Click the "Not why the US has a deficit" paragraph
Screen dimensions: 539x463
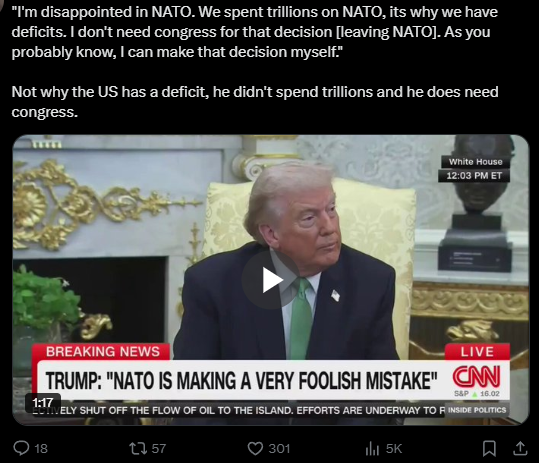pos(255,102)
